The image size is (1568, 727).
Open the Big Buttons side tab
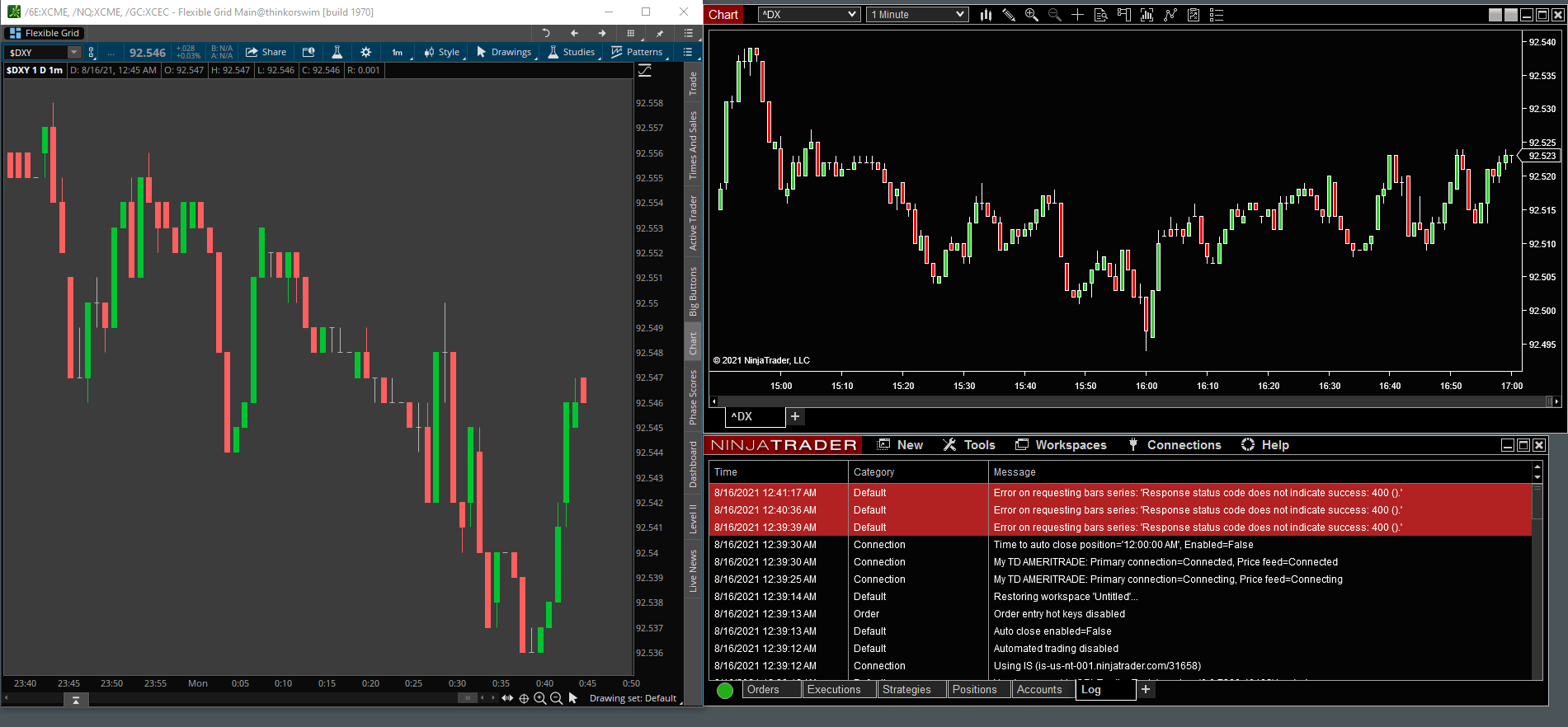coord(693,291)
